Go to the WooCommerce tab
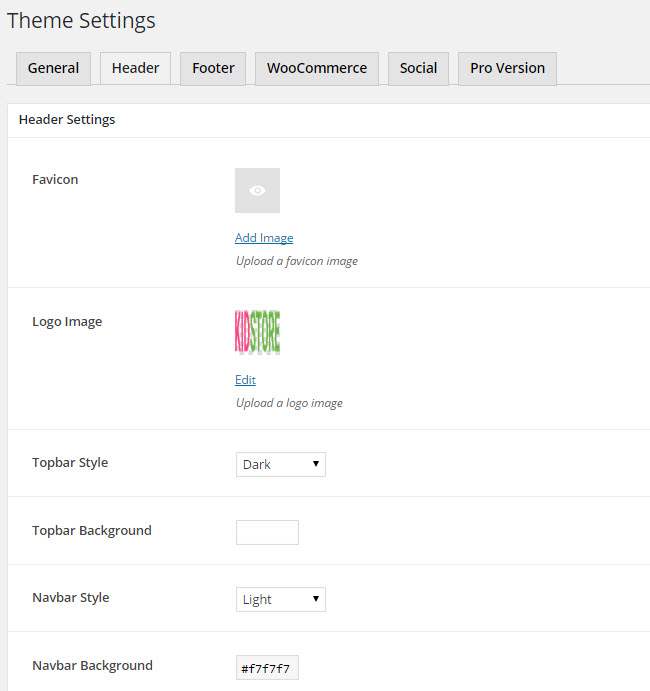The width and height of the screenshot is (650, 691). pyautogui.click(x=316, y=68)
